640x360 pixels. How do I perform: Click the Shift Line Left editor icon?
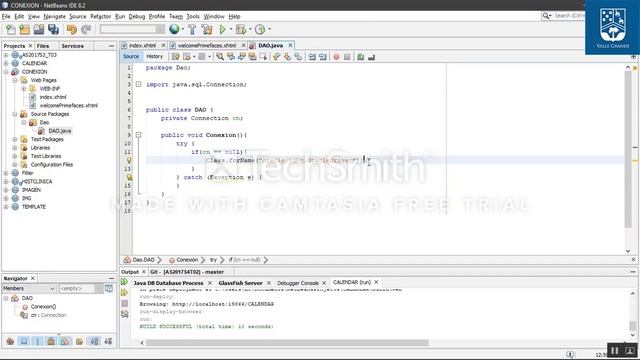click(312, 57)
